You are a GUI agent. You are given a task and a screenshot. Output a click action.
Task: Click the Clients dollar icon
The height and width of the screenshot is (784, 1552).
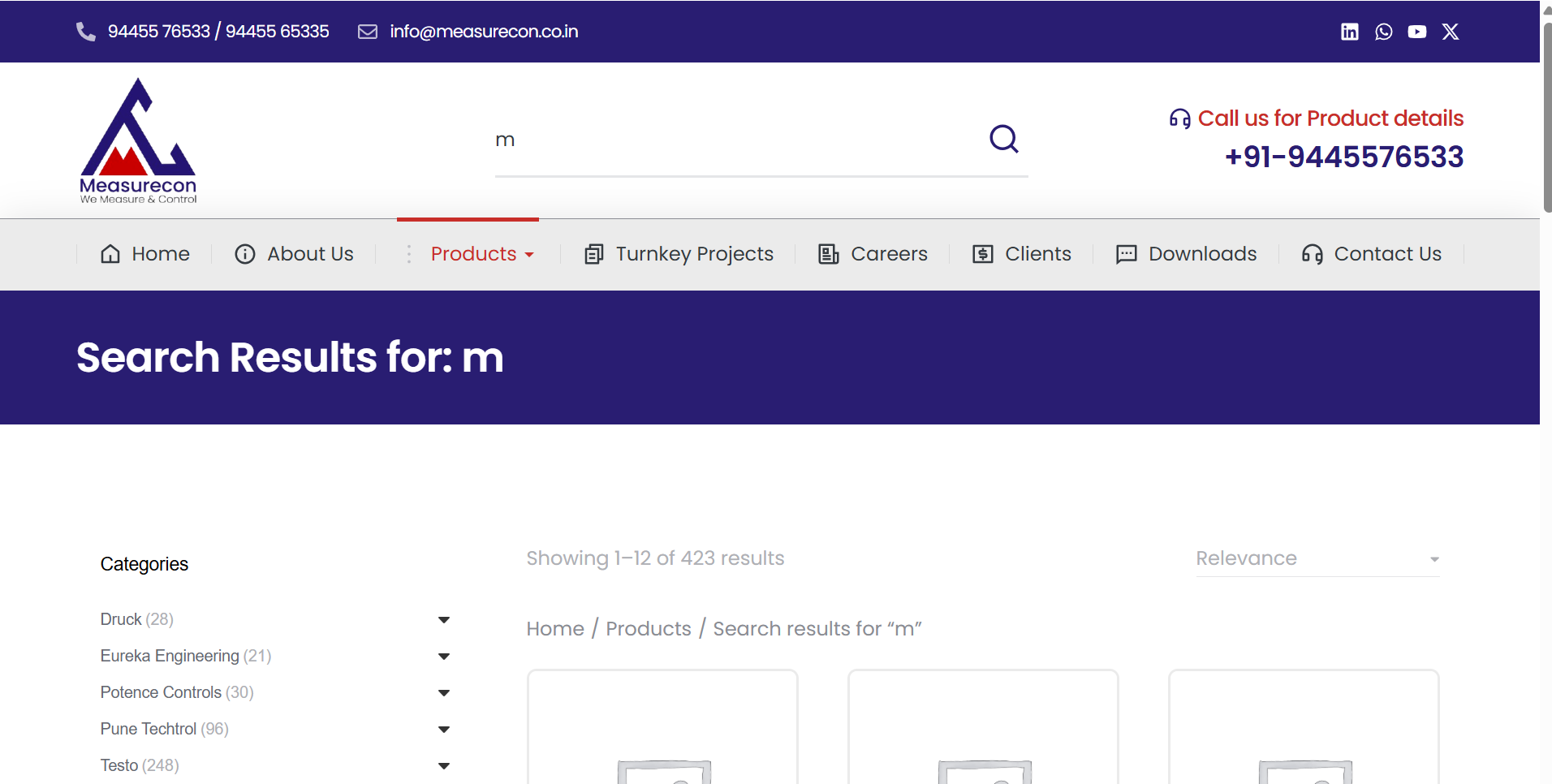click(x=983, y=254)
